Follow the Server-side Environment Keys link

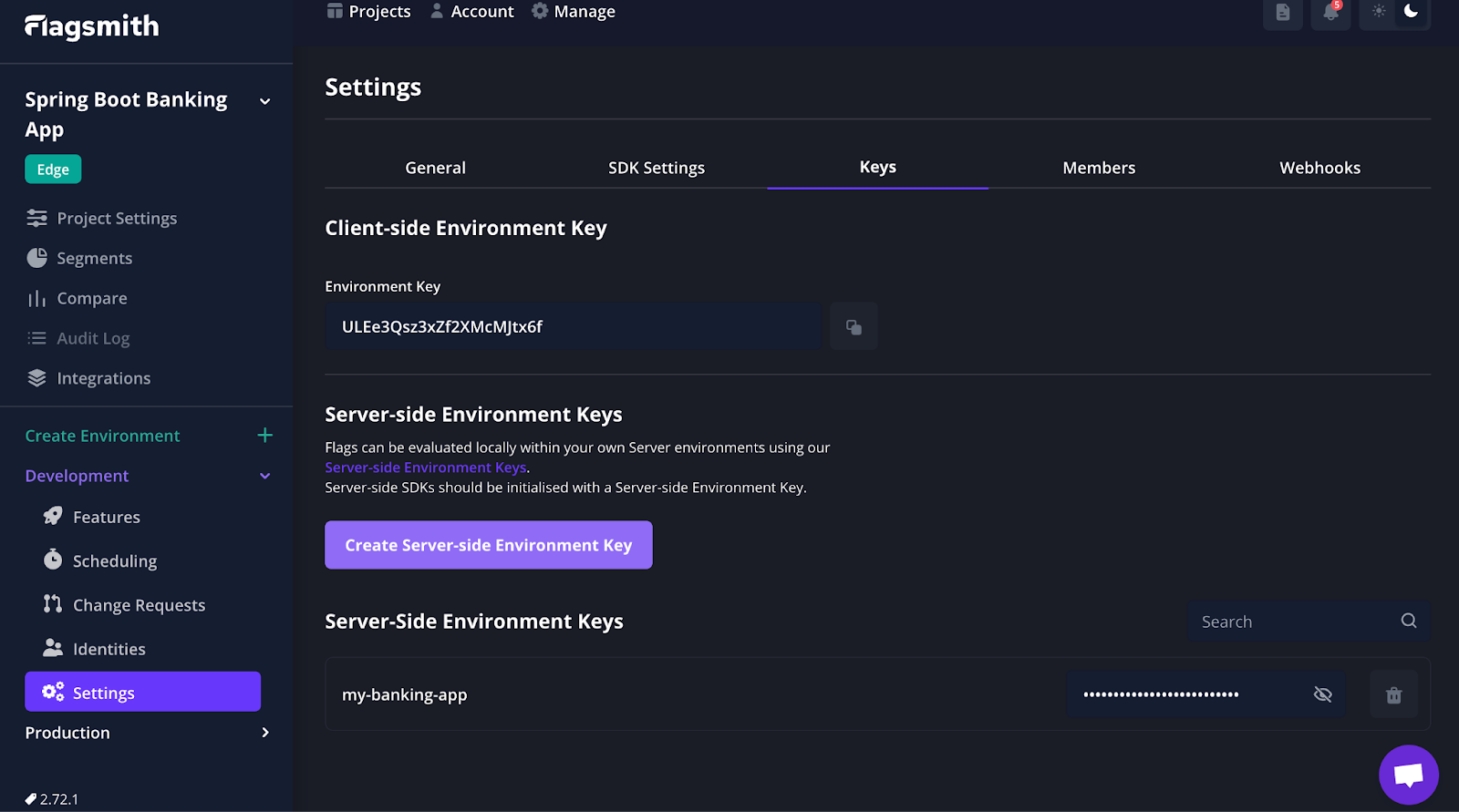pos(425,468)
